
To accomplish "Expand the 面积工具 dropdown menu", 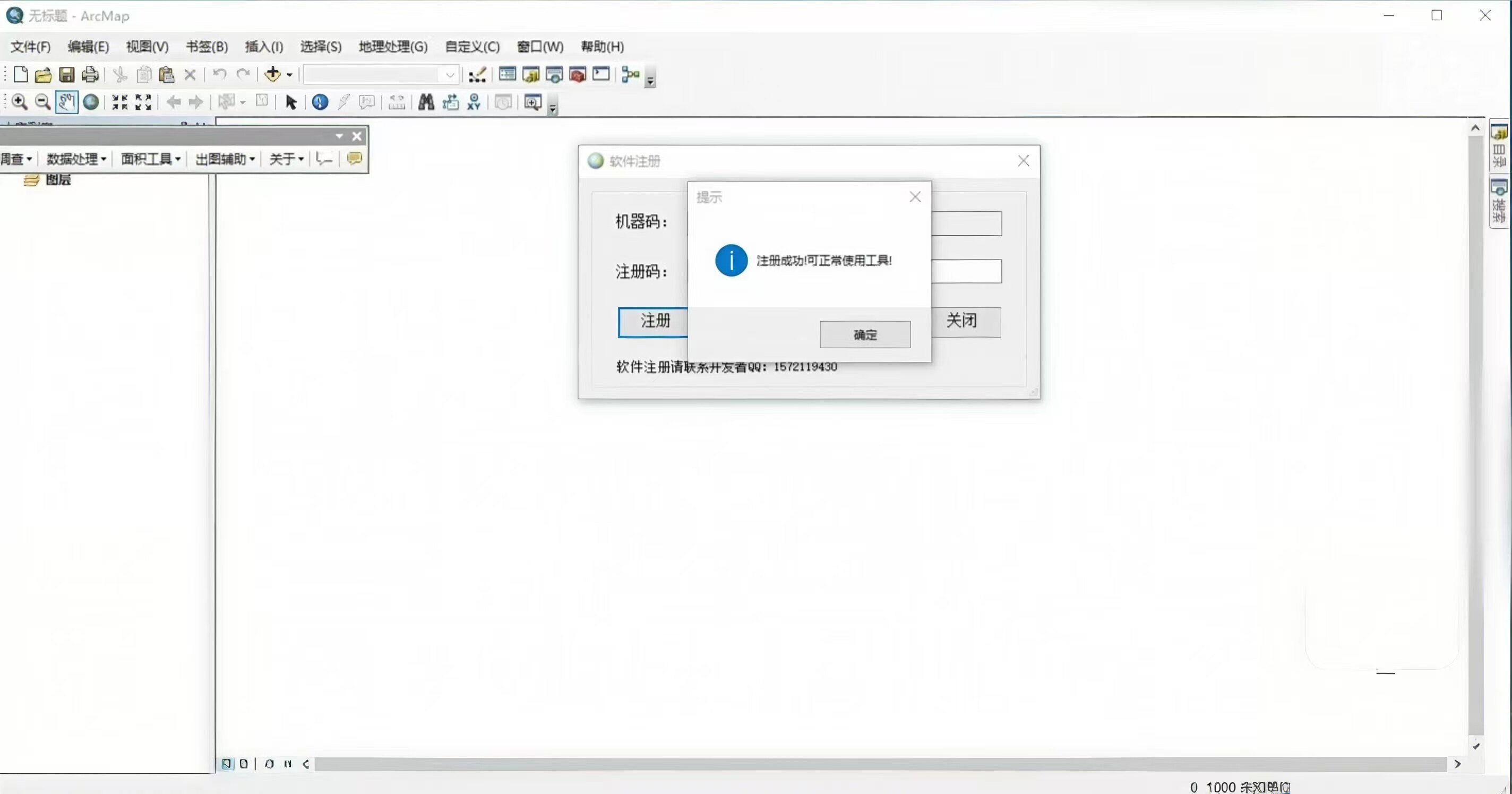I will tap(151, 159).
